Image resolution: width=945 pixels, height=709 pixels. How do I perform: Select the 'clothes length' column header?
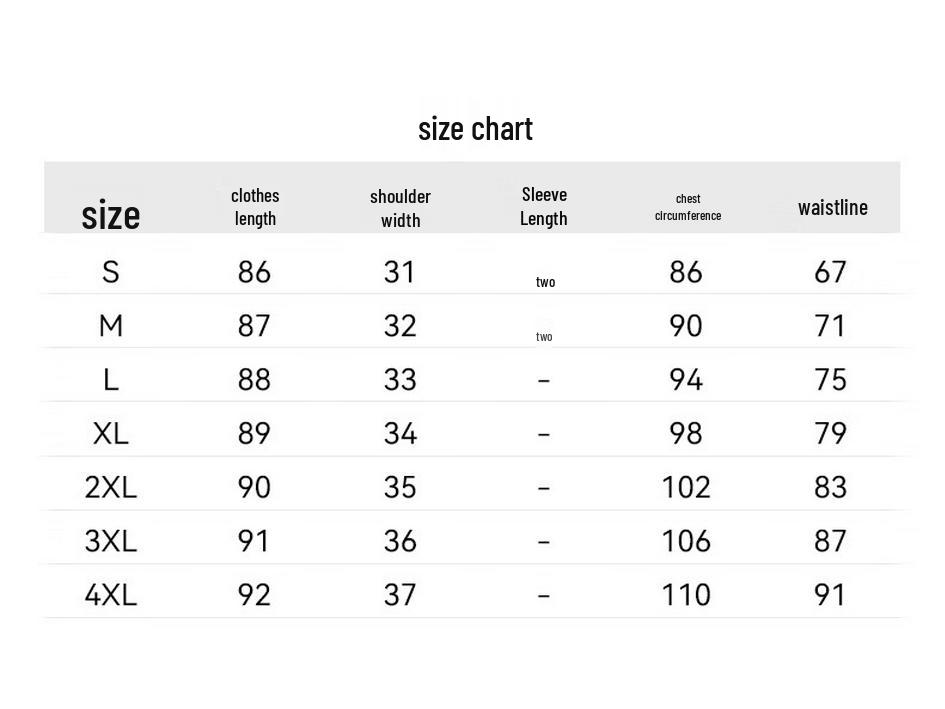255,207
